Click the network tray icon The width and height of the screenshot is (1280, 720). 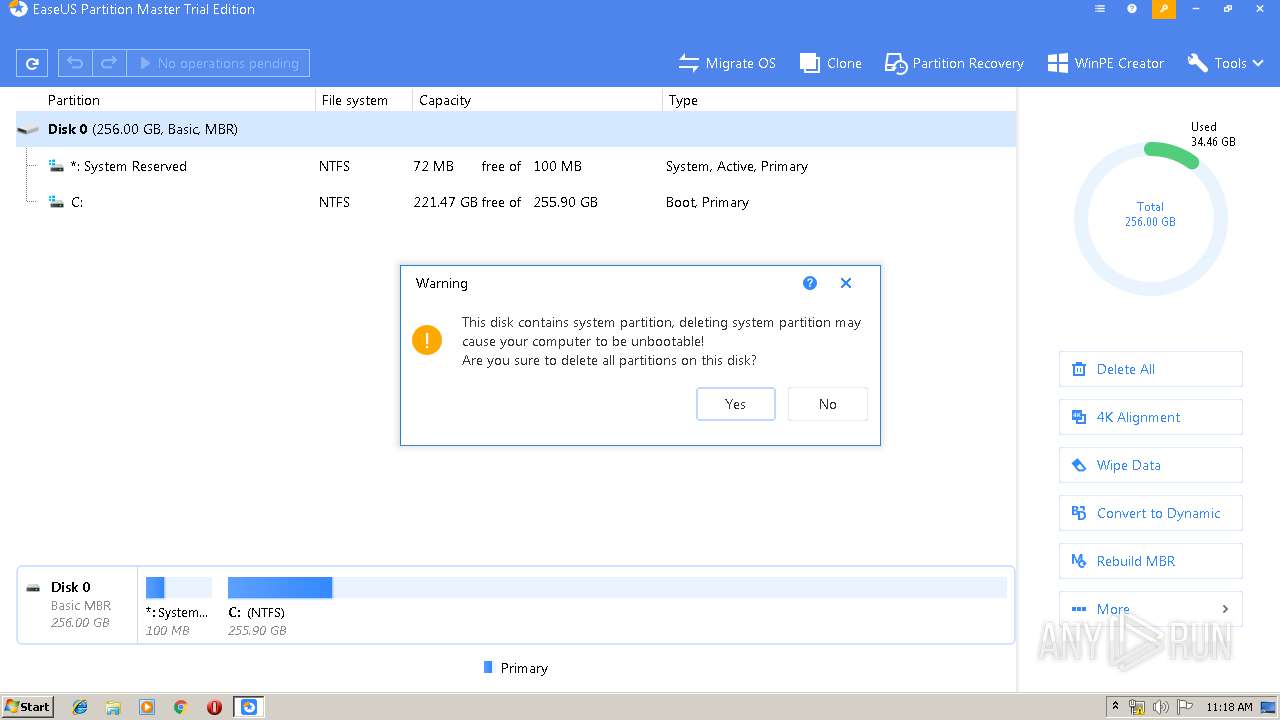click(x=1137, y=707)
